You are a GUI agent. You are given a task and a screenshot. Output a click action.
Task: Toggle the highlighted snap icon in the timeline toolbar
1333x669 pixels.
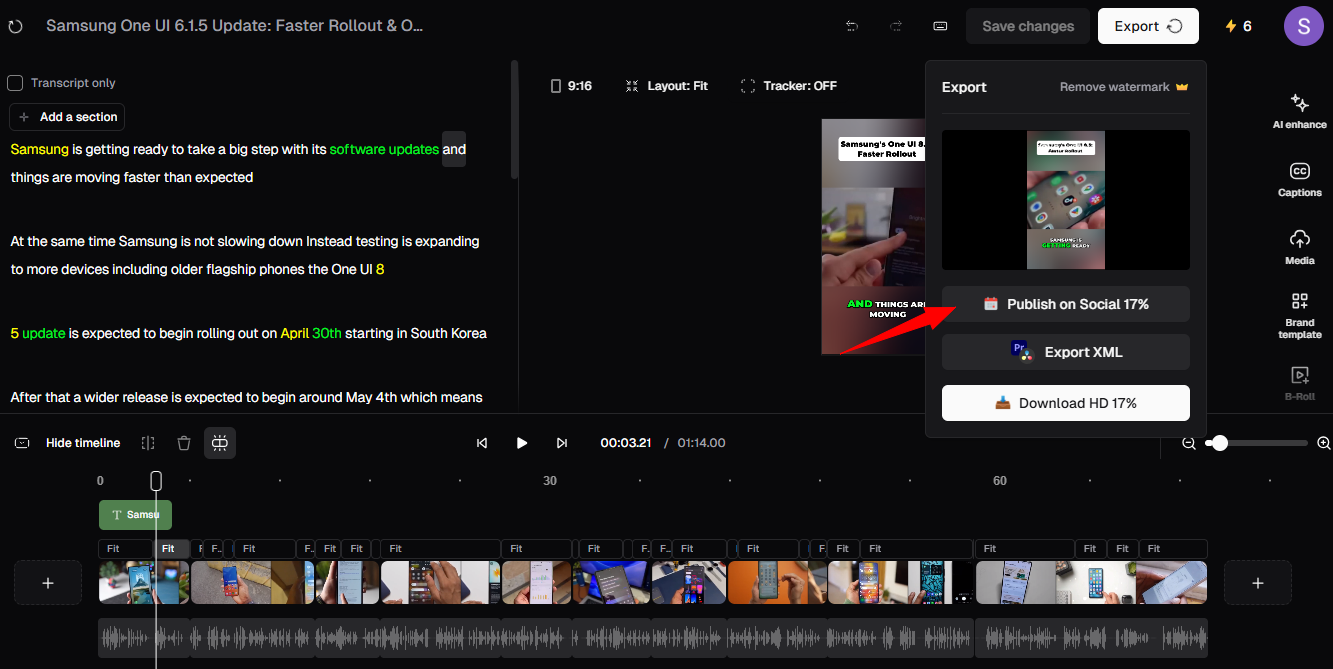pyautogui.click(x=220, y=443)
